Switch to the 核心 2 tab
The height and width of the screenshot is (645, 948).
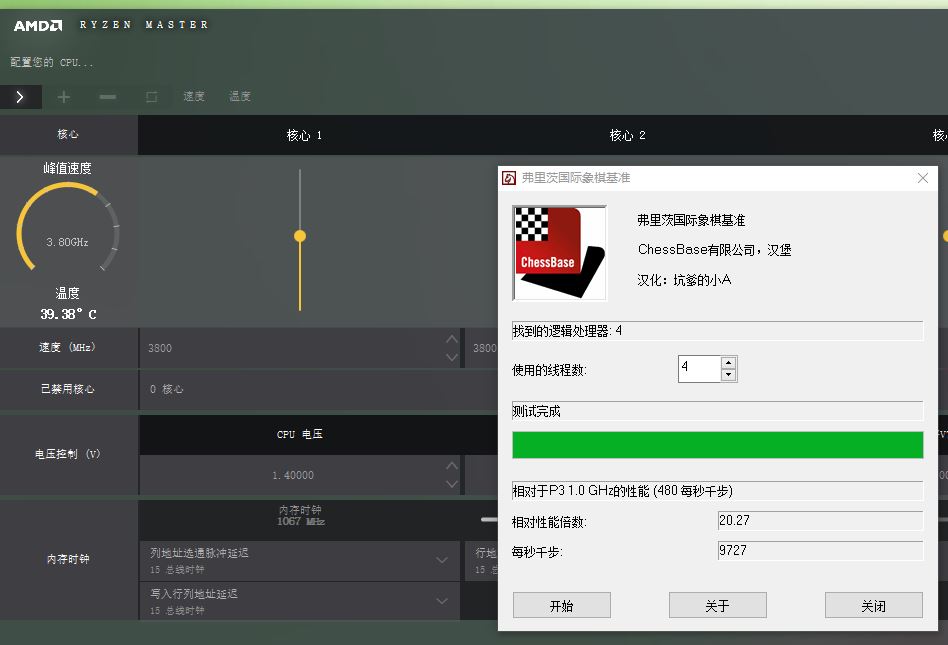coord(626,135)
